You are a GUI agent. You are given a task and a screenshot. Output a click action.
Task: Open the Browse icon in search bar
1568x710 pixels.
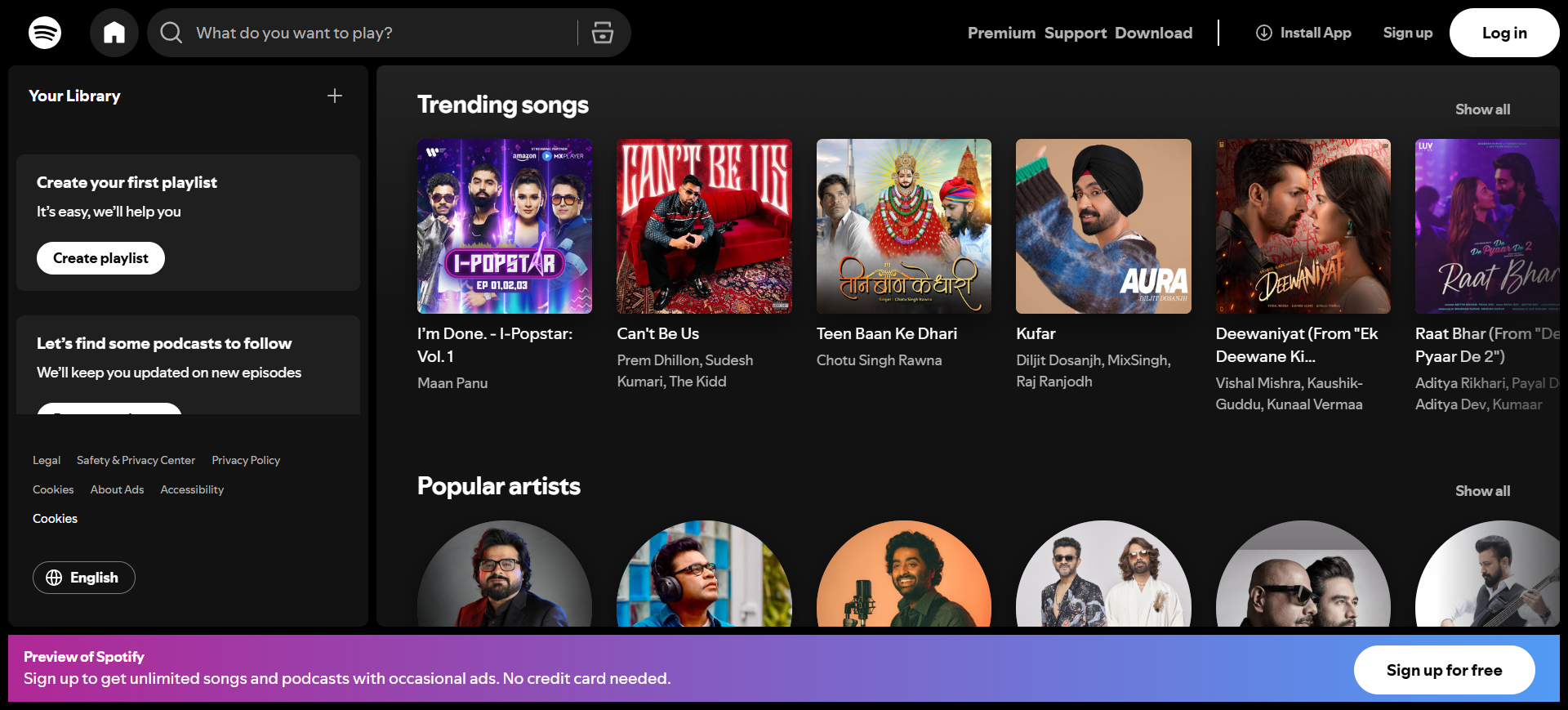coord(603,33)
